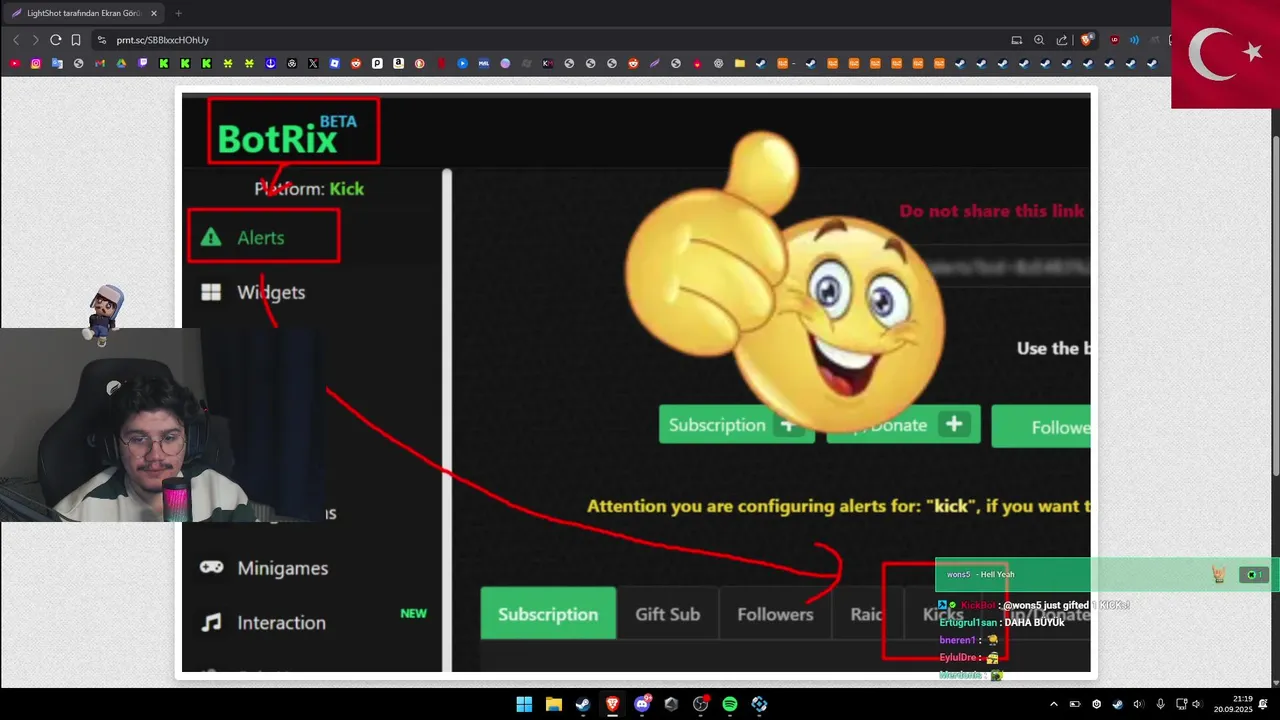
Task: Open the notification bell in system tray
Action: (x=1263, y=704)
